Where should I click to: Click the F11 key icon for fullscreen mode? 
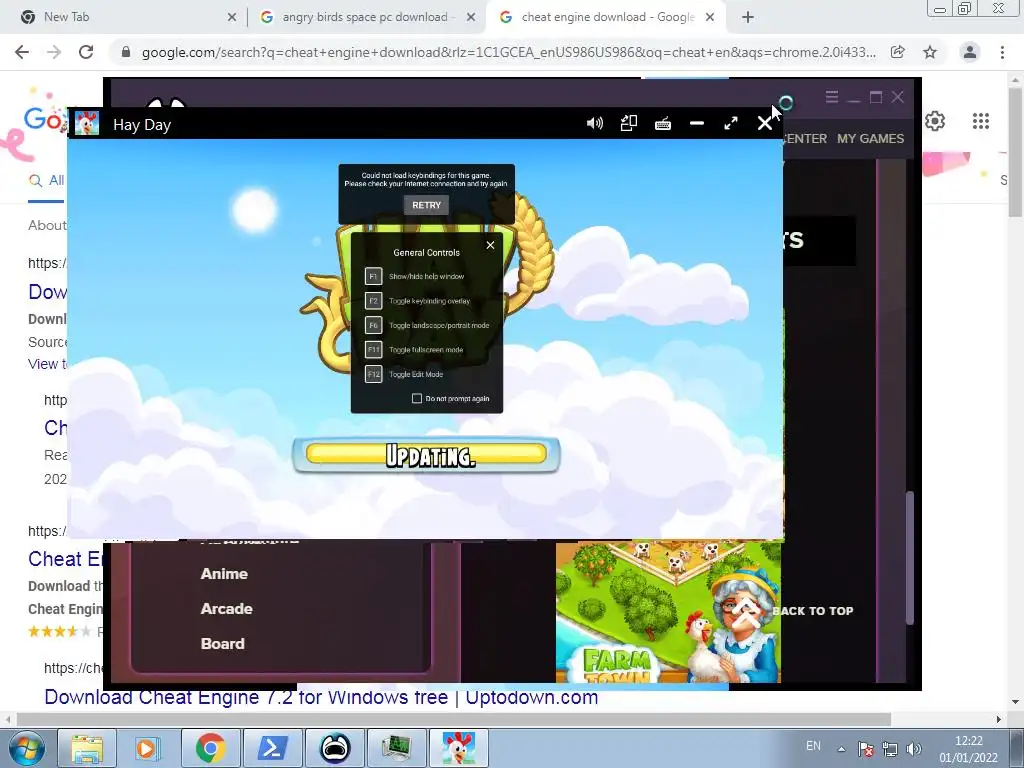pyautogui.click(x=373, y=350)
